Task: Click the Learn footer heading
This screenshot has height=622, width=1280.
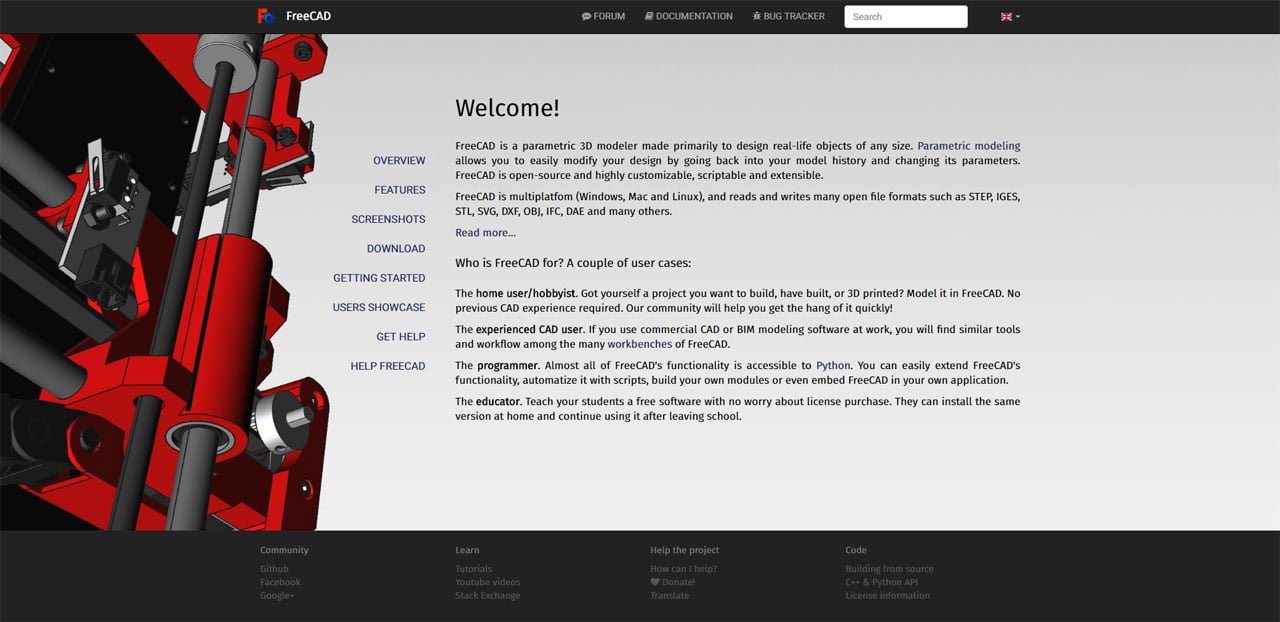Action: (x=467, y=550)
